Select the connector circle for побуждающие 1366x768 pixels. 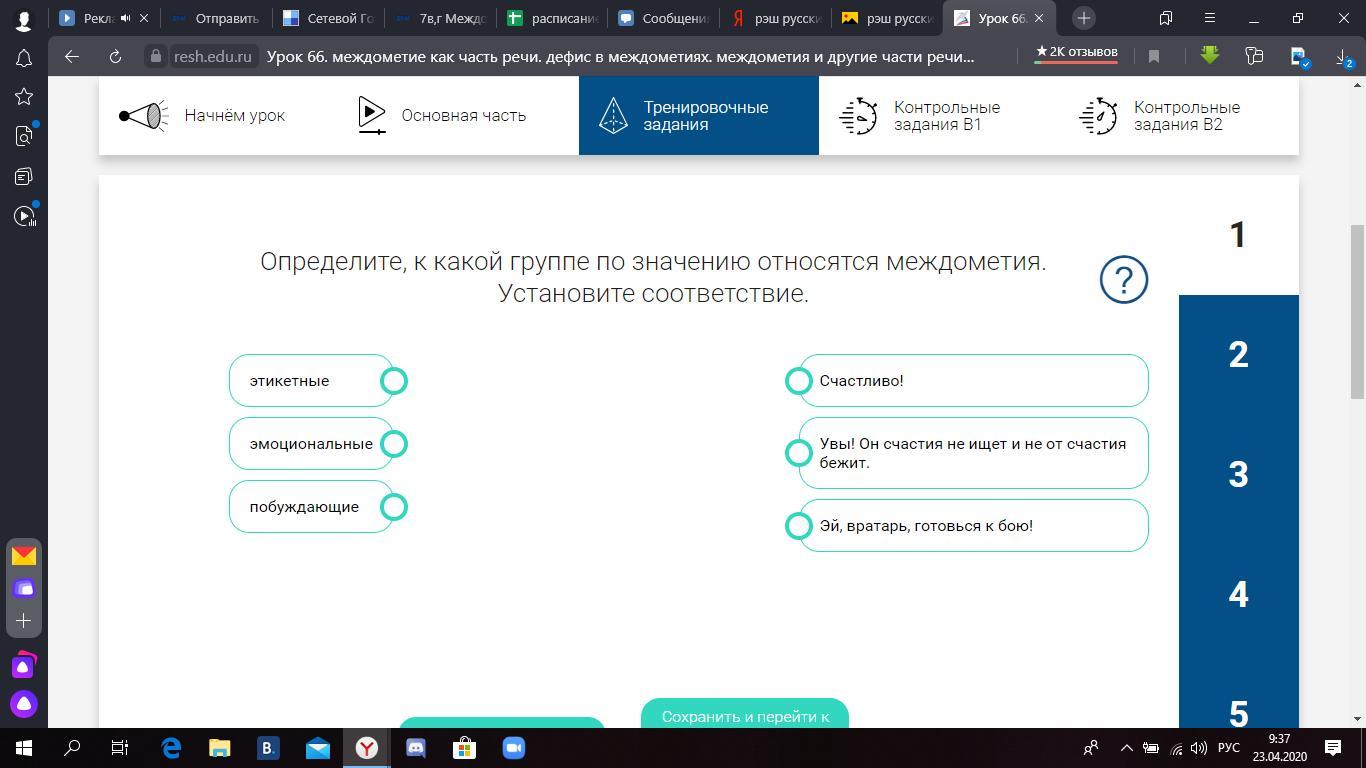pos(394,507)
